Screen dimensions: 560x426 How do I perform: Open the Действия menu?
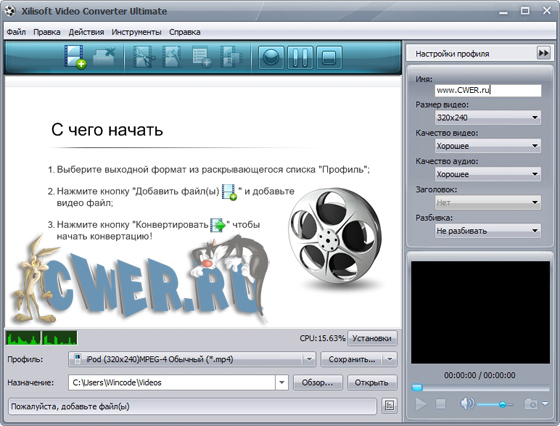pyautogui.click(x=86, y=32)
